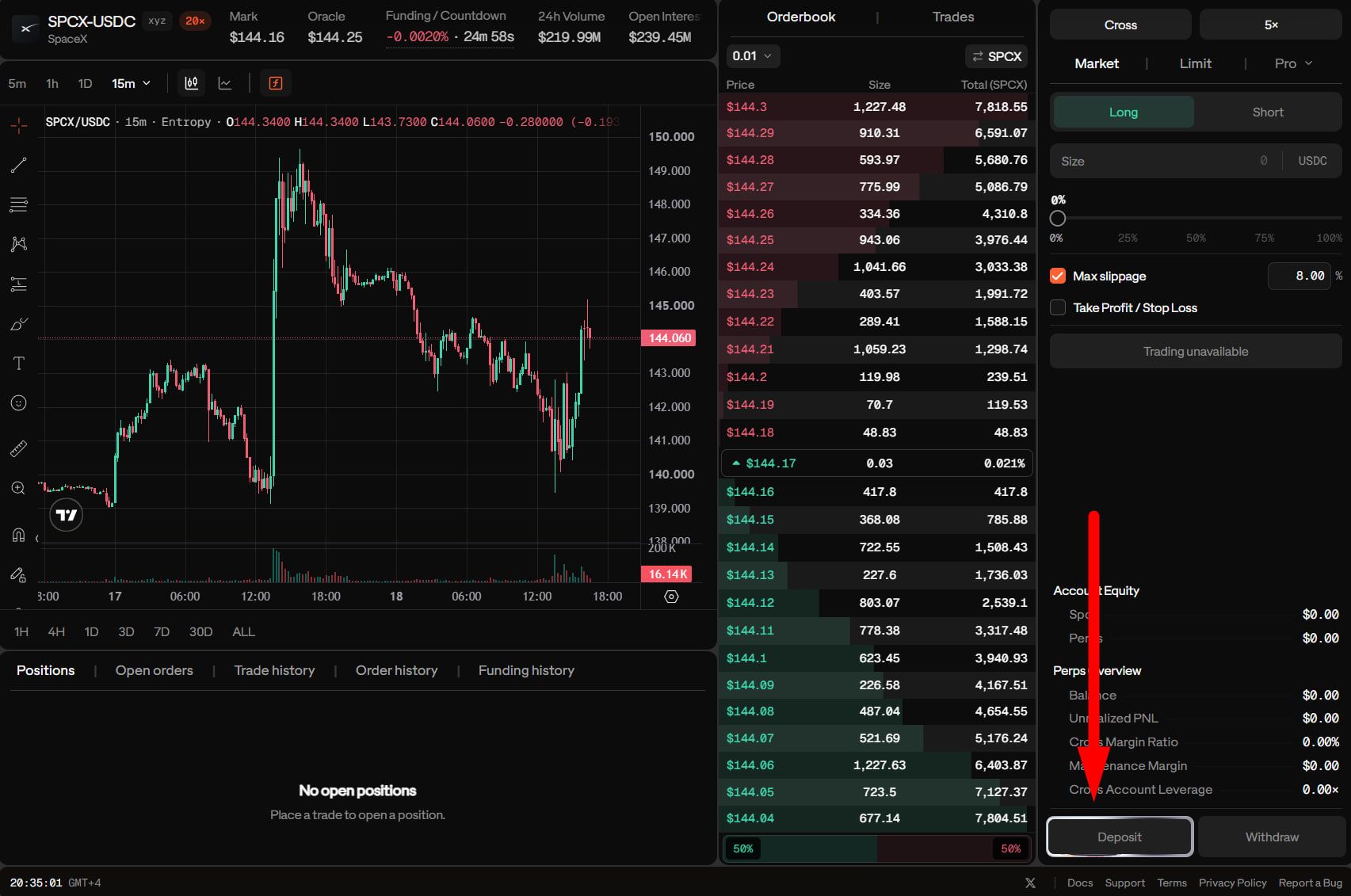Open the Report a Bug link

pos(1311,883)
